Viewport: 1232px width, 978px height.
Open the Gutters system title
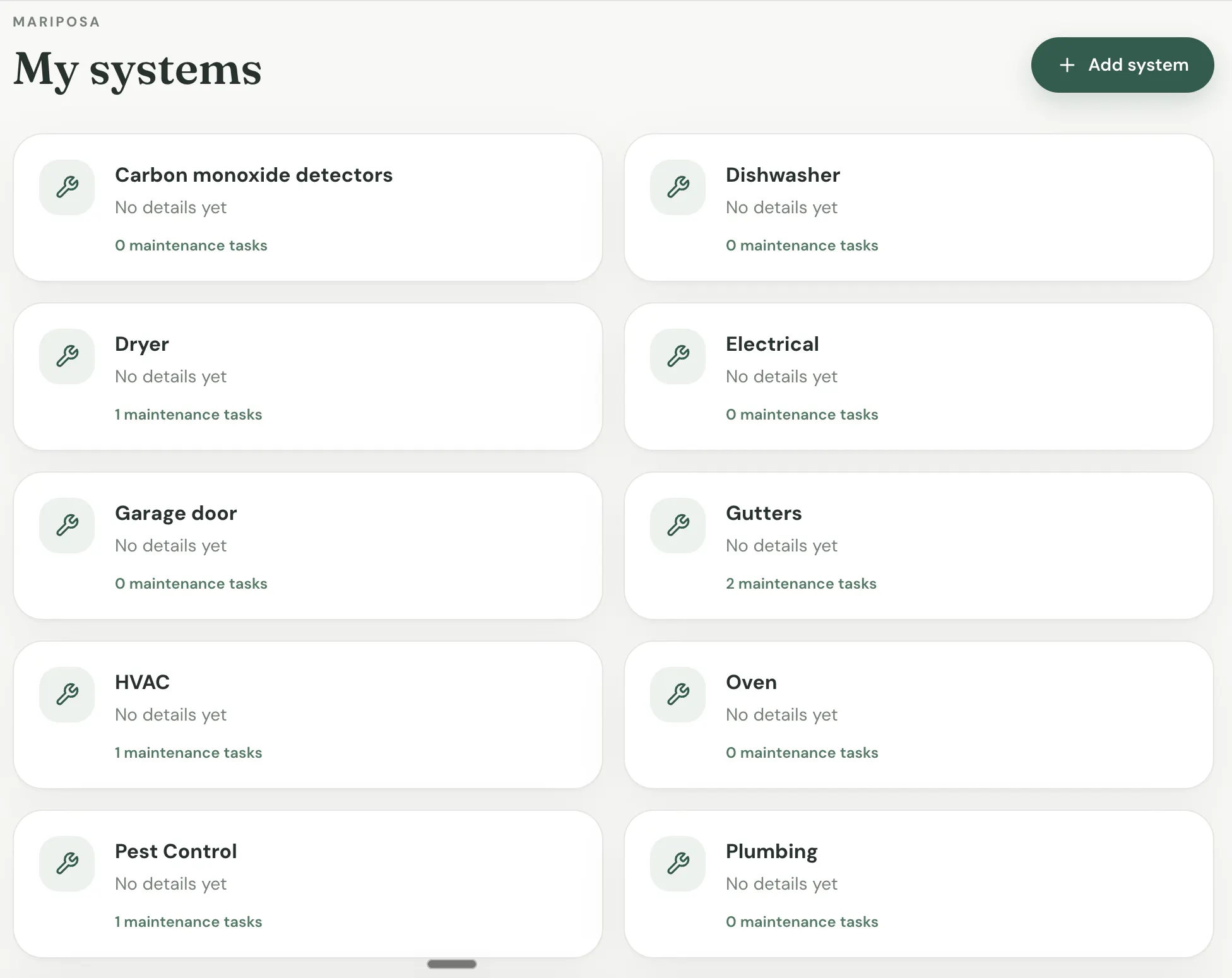click(x=764, y=513)
